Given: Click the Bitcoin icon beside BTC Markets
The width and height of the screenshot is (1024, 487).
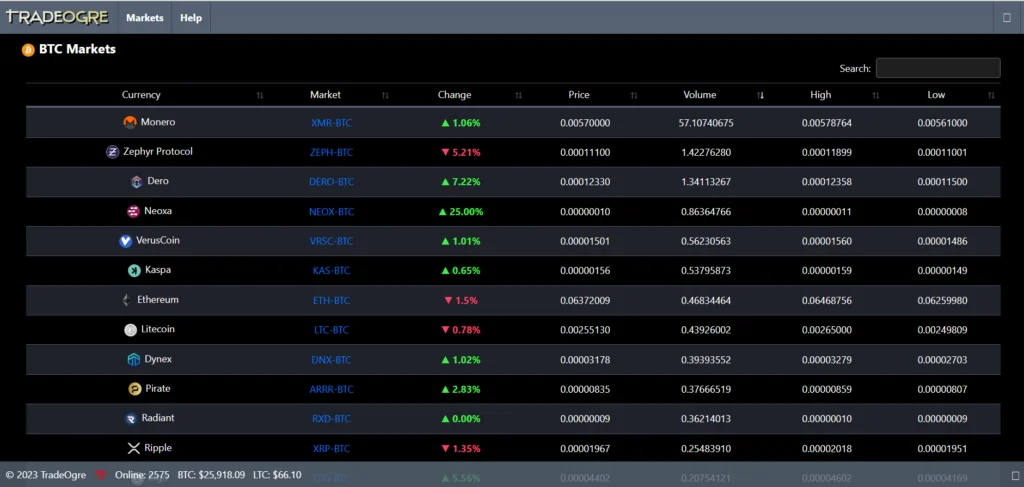Looking at the screenshot, I should [28, 50].
